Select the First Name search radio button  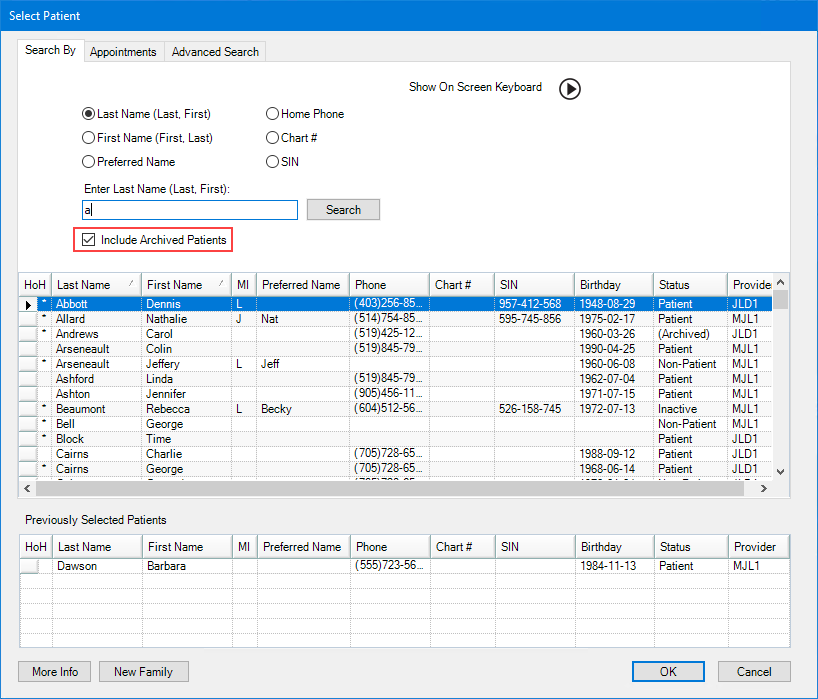89,138
